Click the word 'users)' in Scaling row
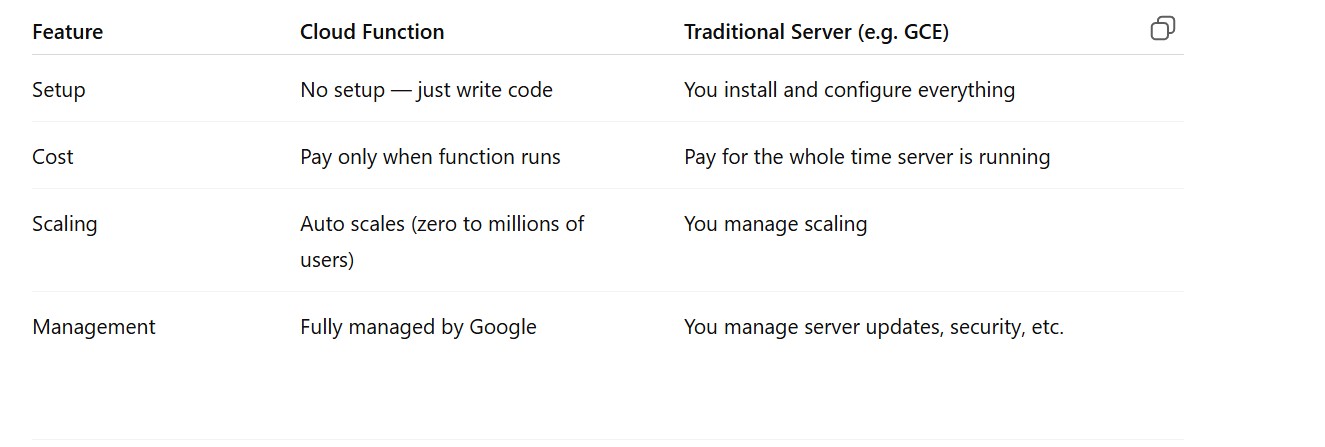Image resolution: width=1325 pixels, height=447 pixels. tap(327, 260)
